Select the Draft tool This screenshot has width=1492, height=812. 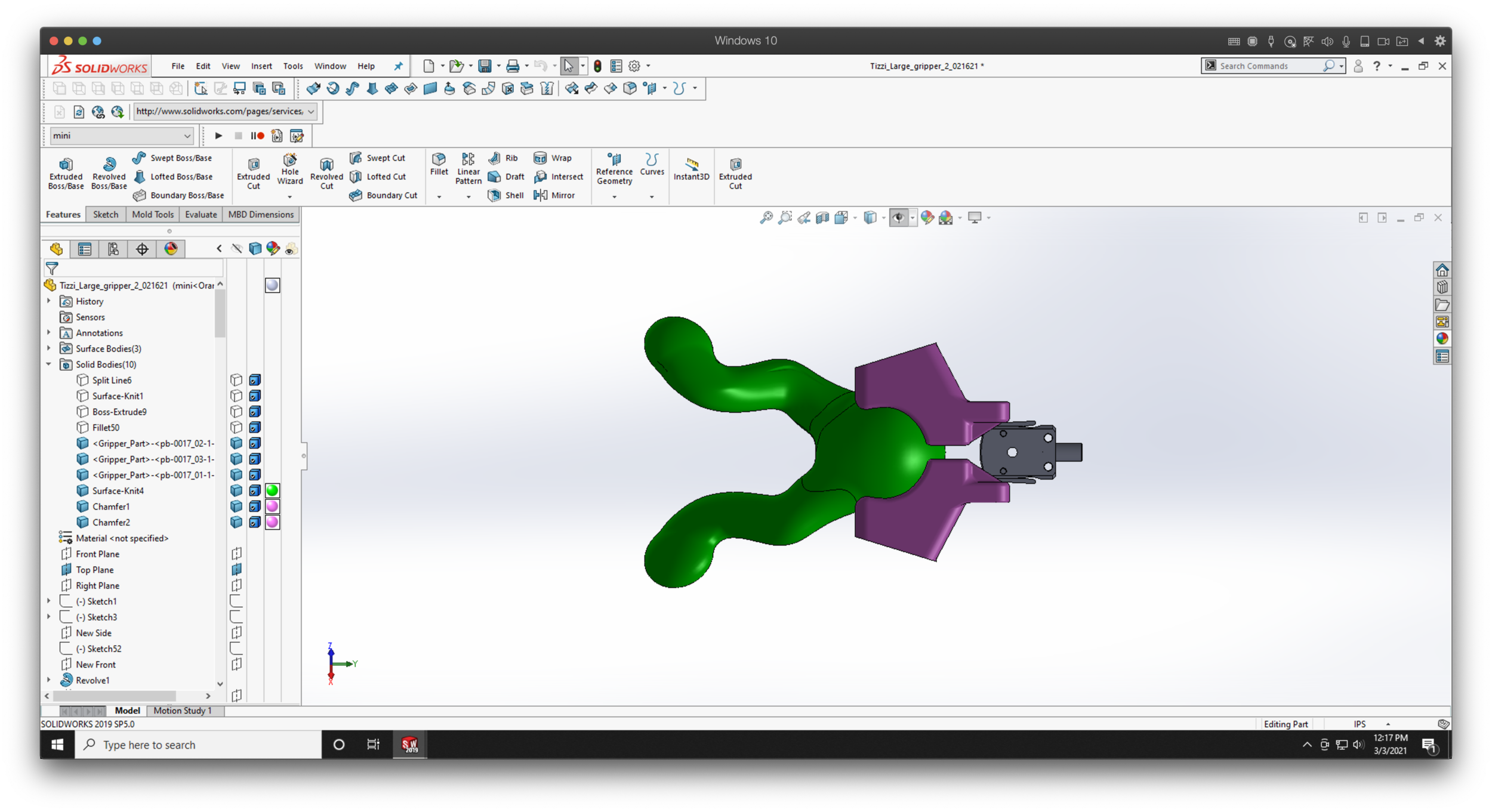(506, 177)
